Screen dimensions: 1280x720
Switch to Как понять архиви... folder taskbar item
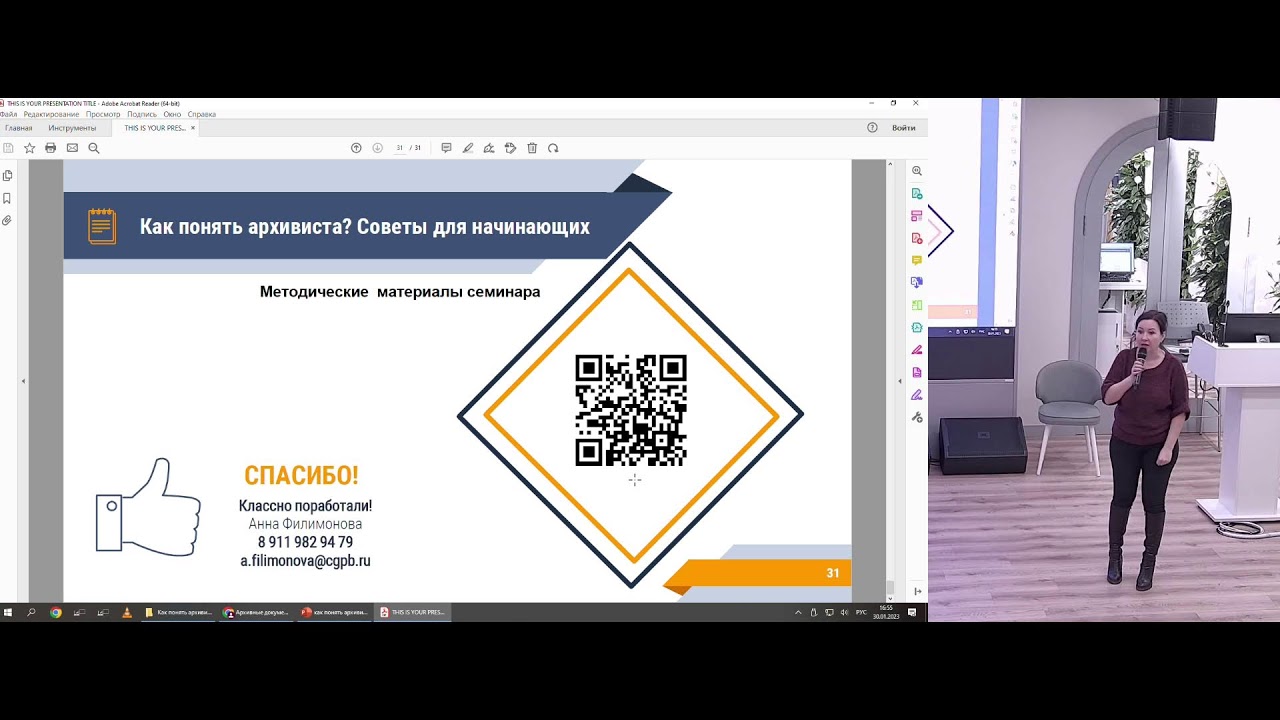click(x=179, y=612)
